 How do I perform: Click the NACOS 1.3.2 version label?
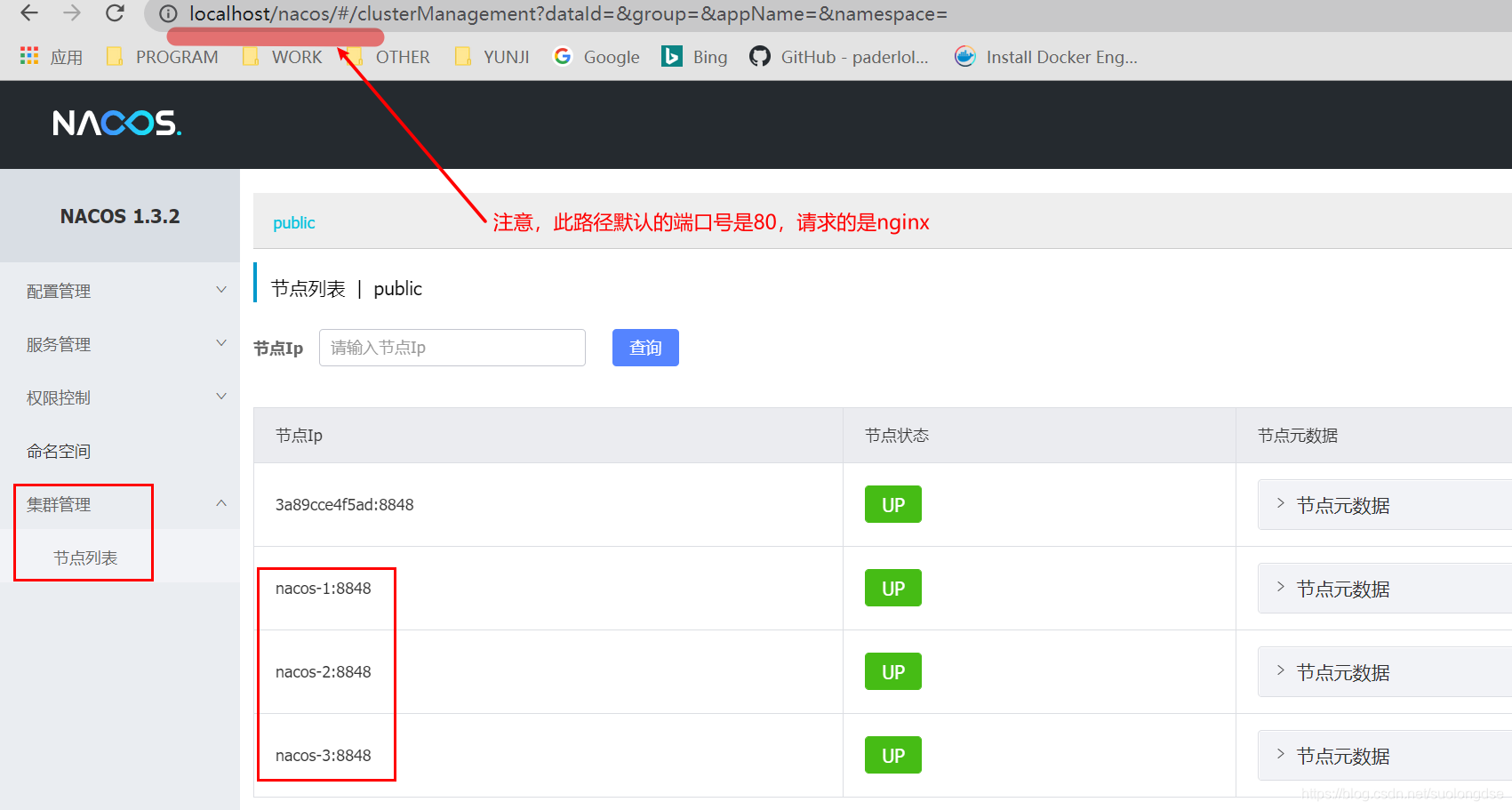click(120, 216)
